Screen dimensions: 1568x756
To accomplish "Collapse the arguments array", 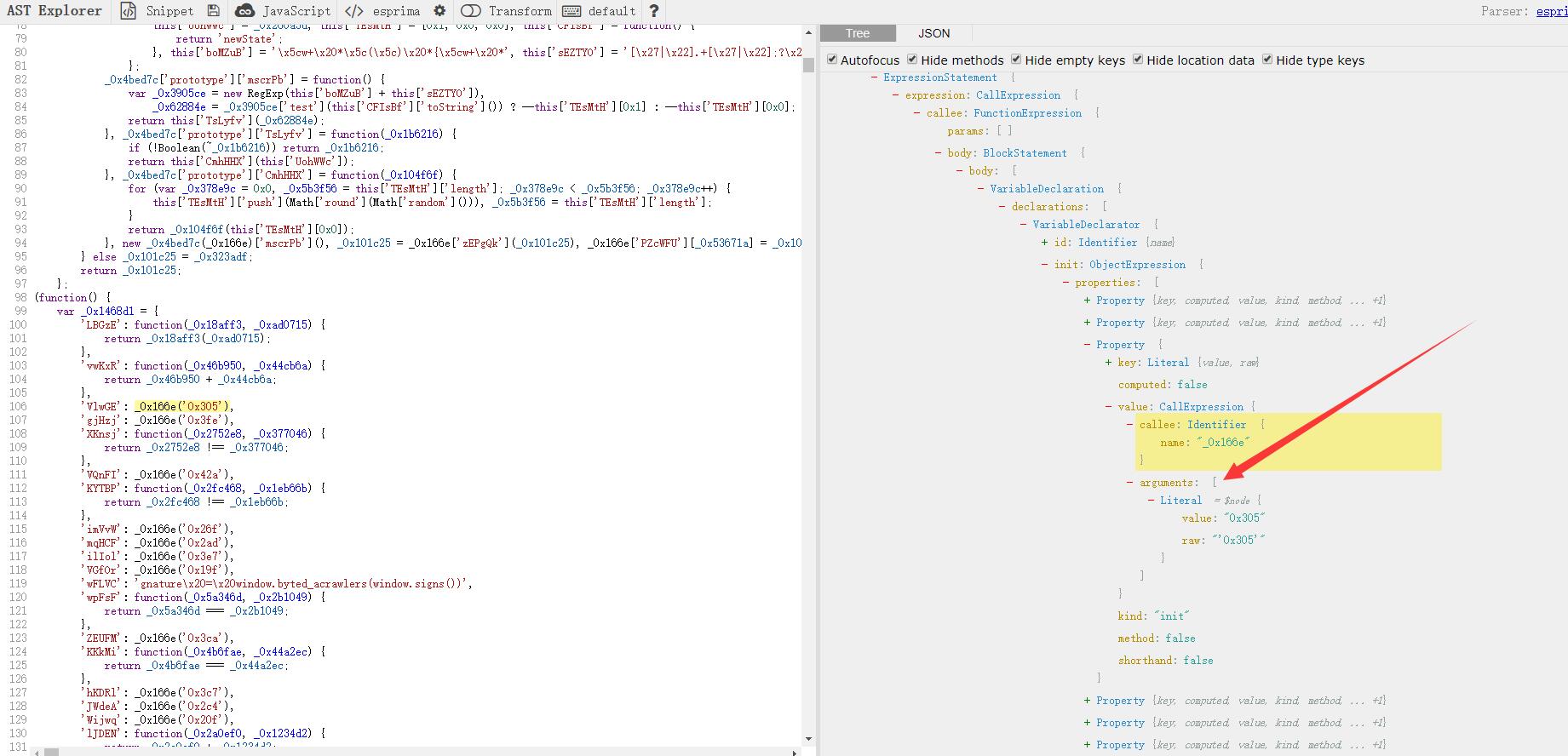I will tap(1130, 483).
